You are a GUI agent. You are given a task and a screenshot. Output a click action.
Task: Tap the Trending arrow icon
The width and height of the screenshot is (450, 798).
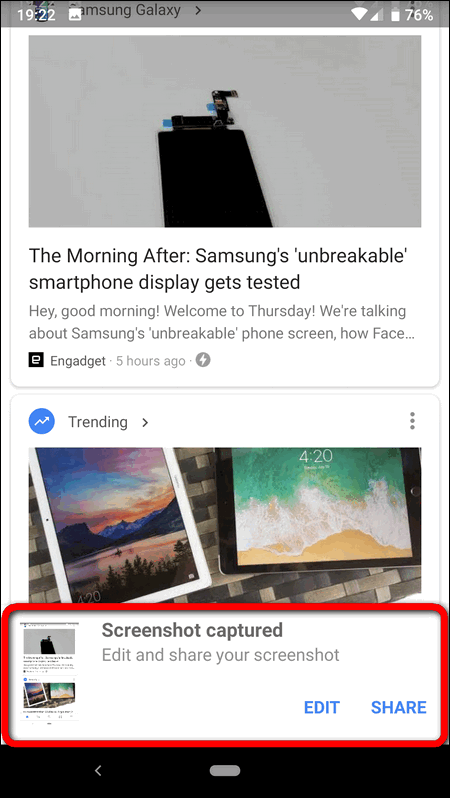42,421
